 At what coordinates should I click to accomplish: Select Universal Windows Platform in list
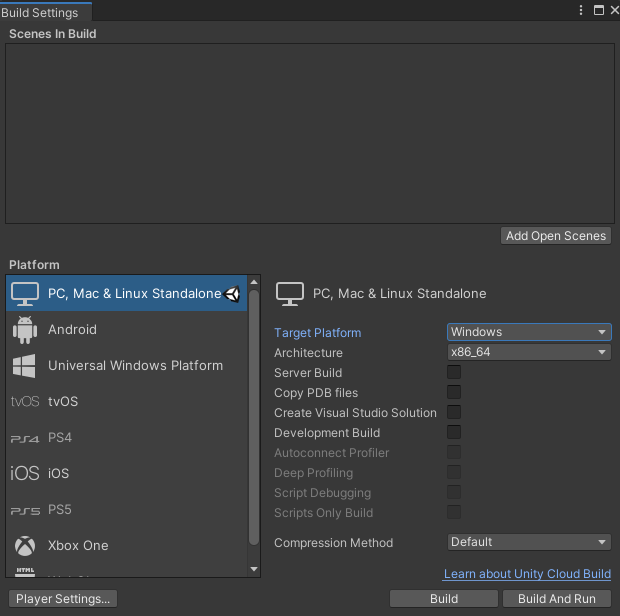(136, 366)
